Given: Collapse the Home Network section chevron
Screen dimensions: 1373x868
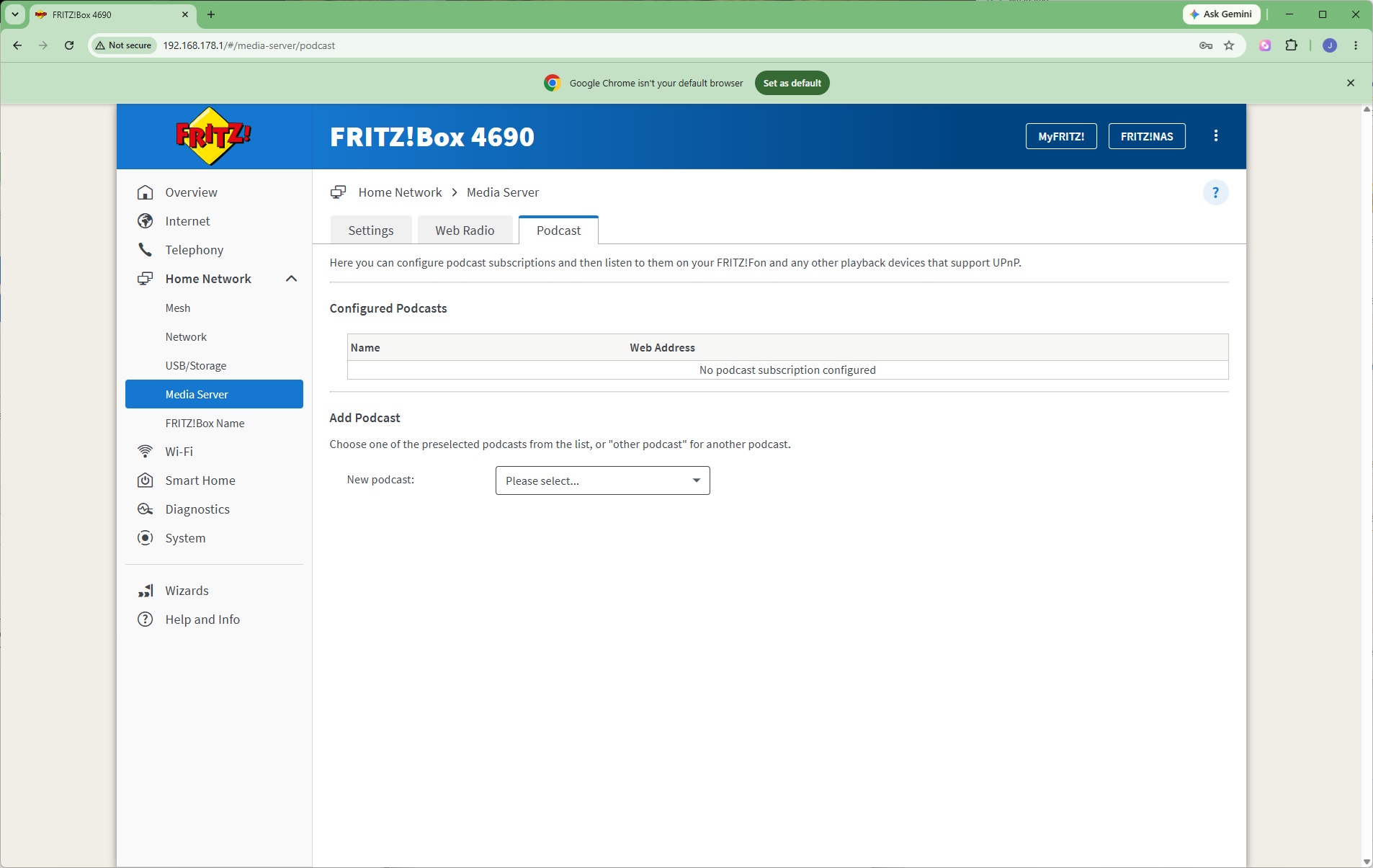Looking at the screenshot, I should point(291,279).
